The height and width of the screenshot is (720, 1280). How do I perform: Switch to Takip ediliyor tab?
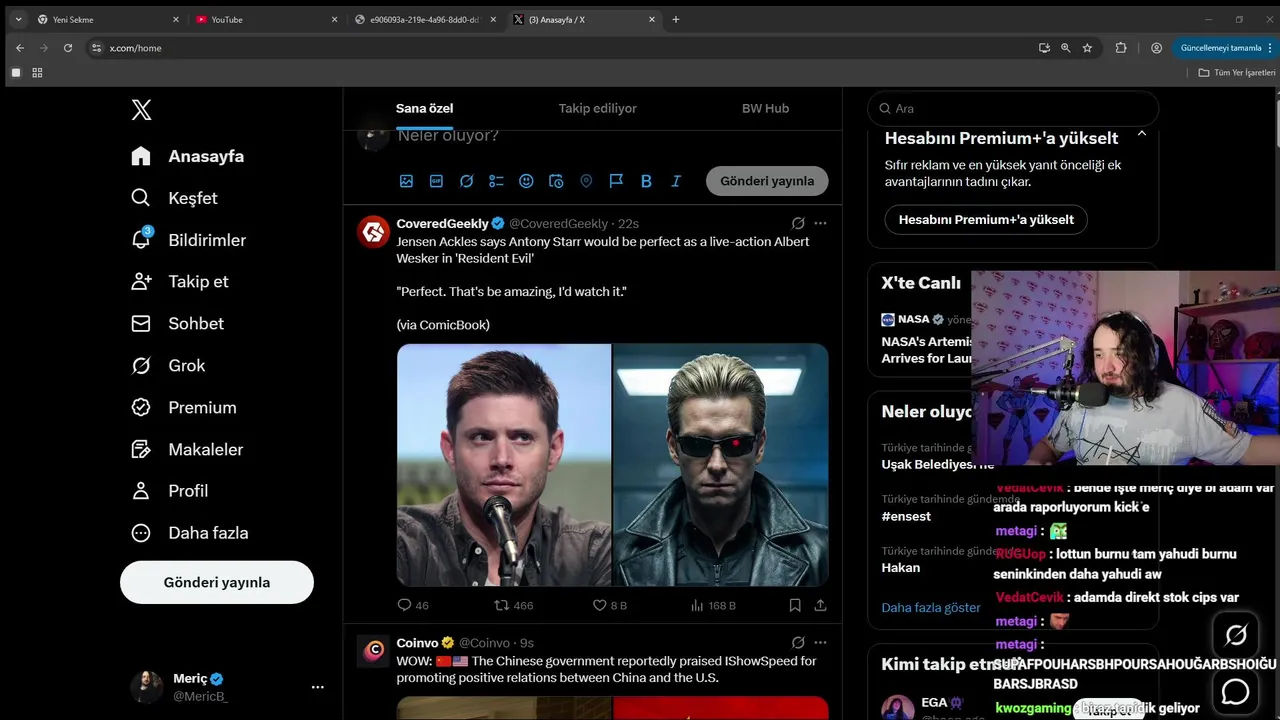click(x=598, y=108)
